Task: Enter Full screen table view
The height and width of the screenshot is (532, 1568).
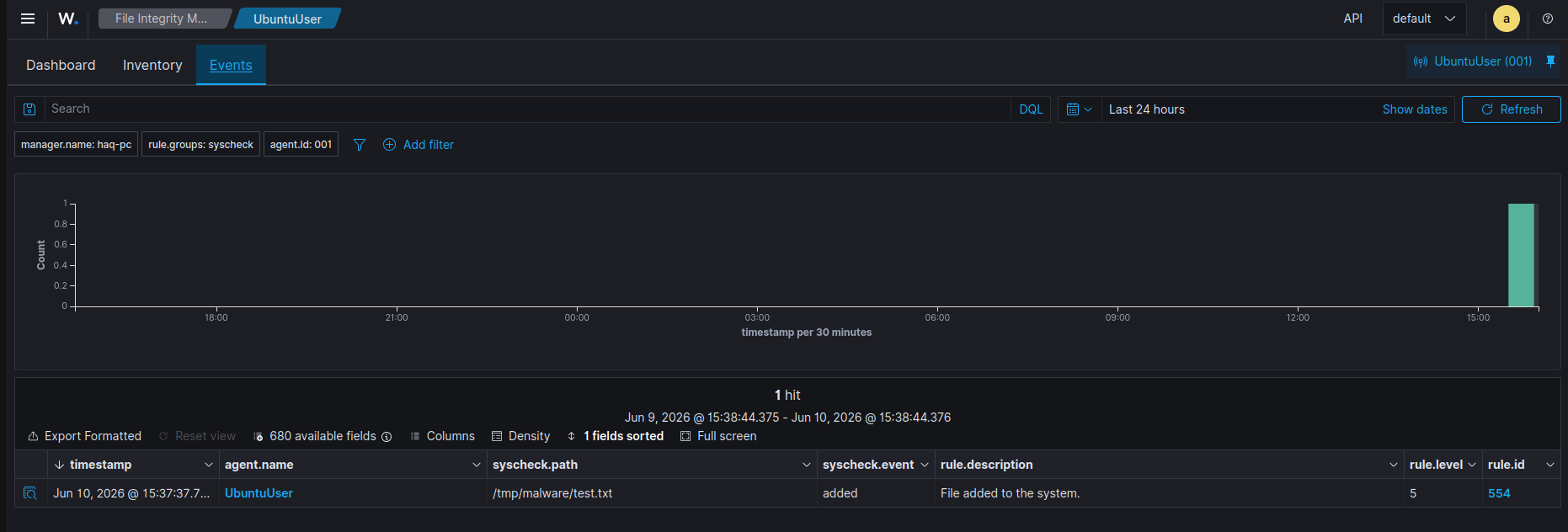Action: (x=718, y=436)
